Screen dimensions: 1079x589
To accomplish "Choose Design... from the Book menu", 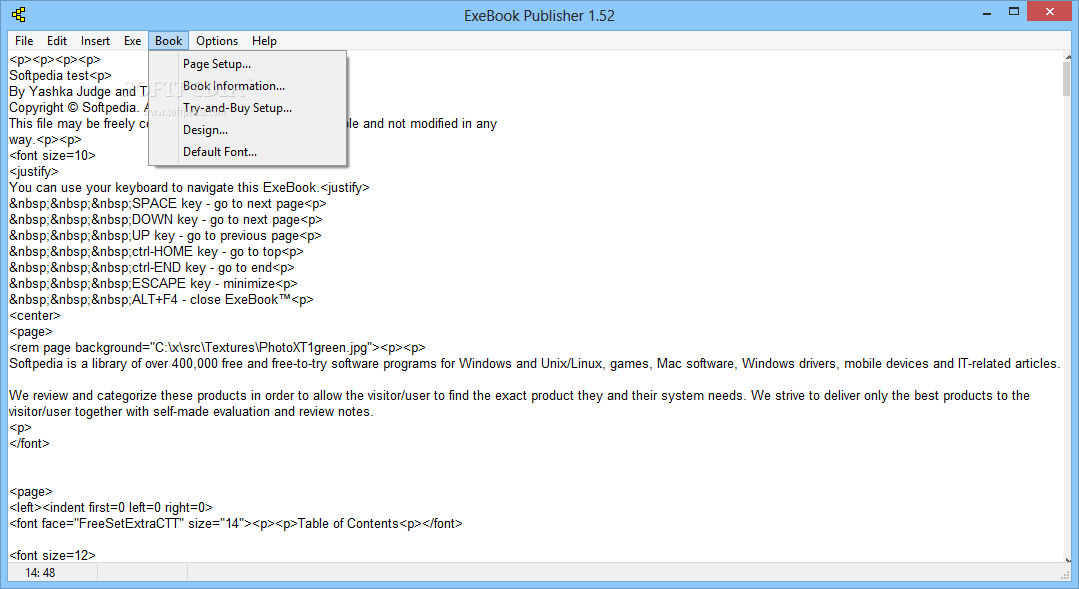I will 247,130.
